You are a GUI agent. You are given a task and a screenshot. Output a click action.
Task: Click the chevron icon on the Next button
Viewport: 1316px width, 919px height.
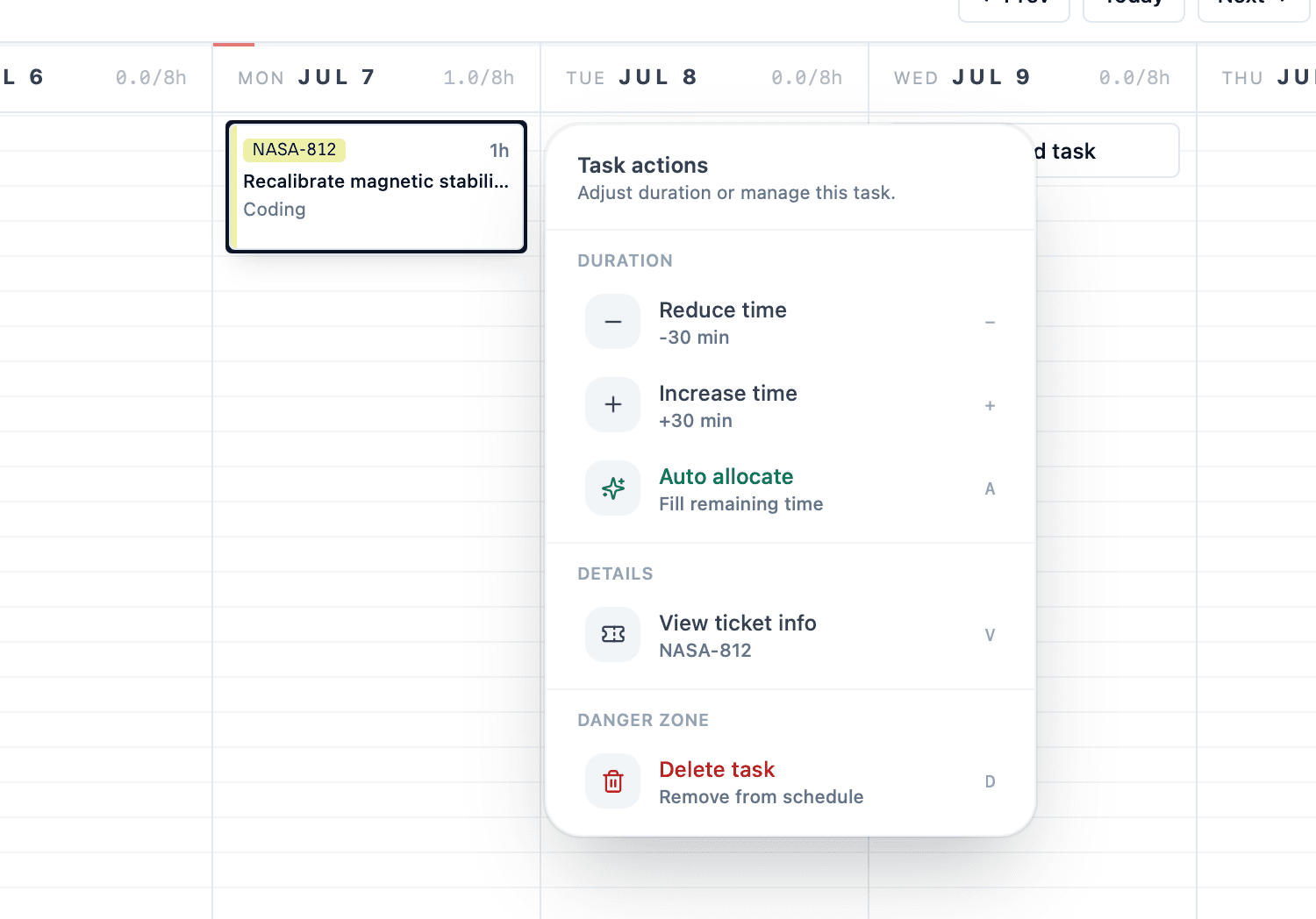click(x=1282, y=3)
